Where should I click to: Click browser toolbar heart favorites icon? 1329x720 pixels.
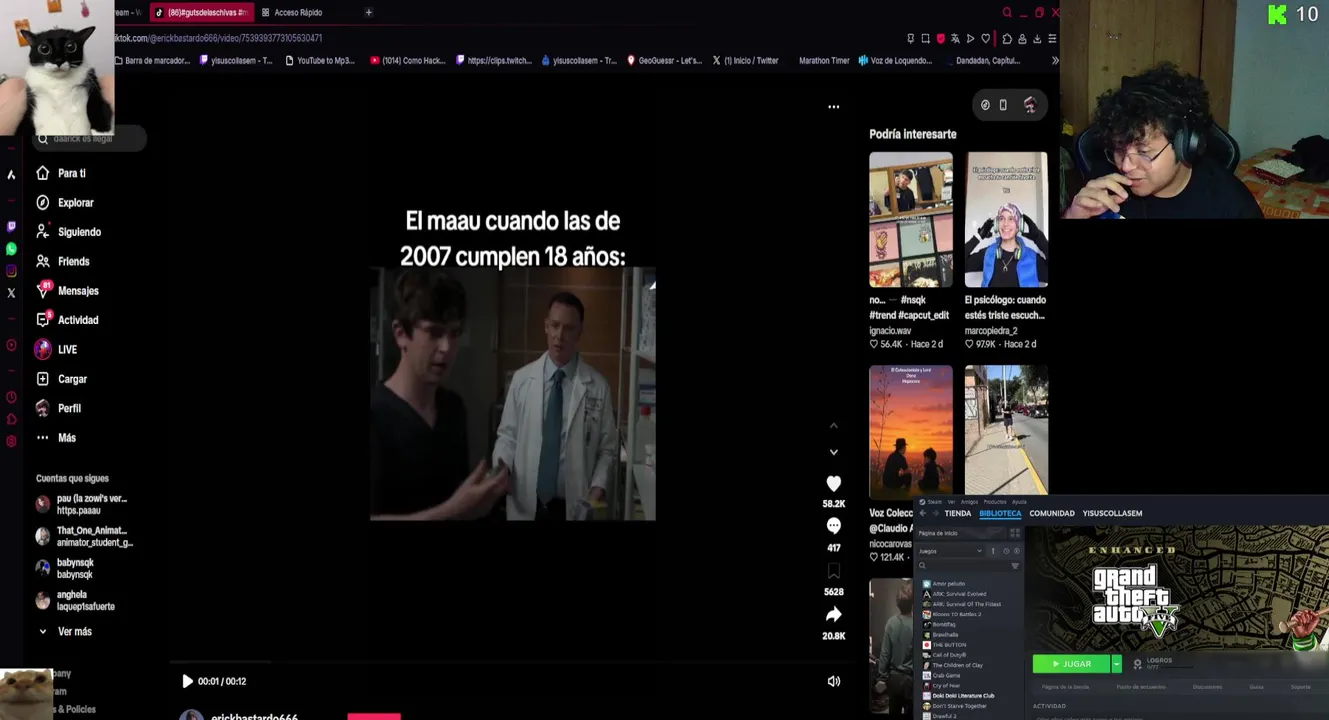pos(985,38)
